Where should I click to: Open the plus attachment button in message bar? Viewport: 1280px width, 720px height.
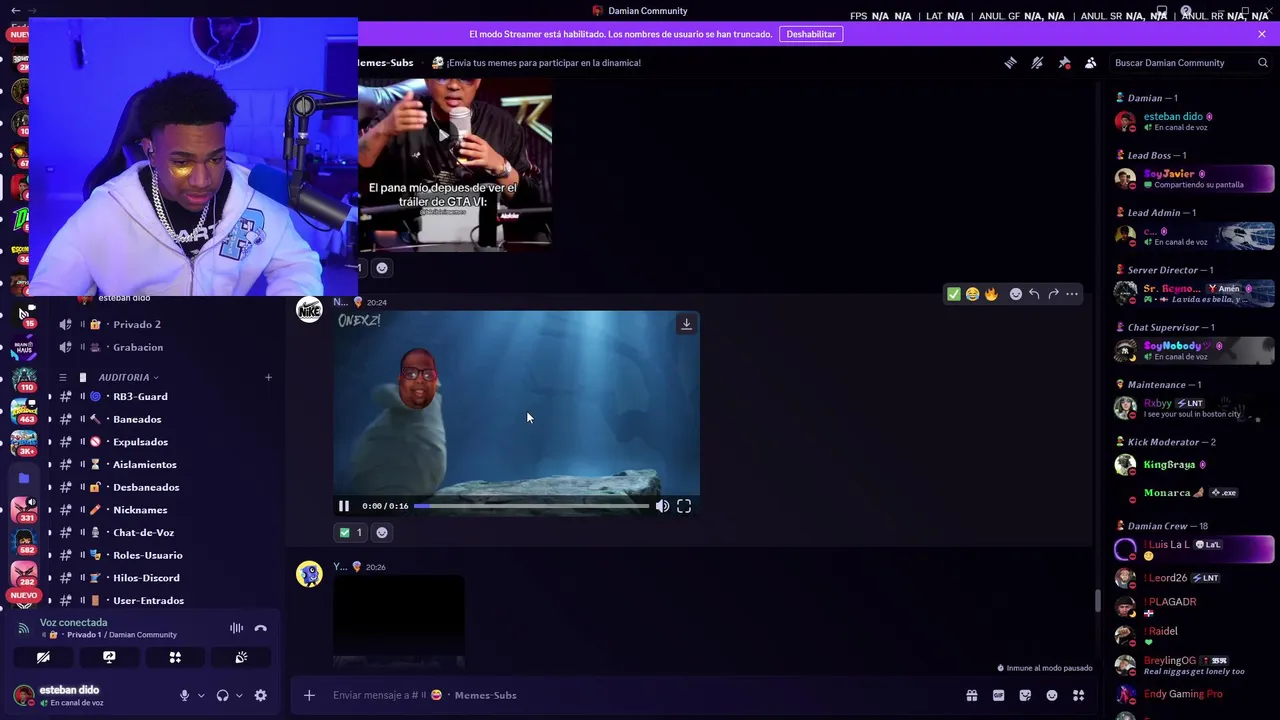pyautogui.click(x=309, y=696)
